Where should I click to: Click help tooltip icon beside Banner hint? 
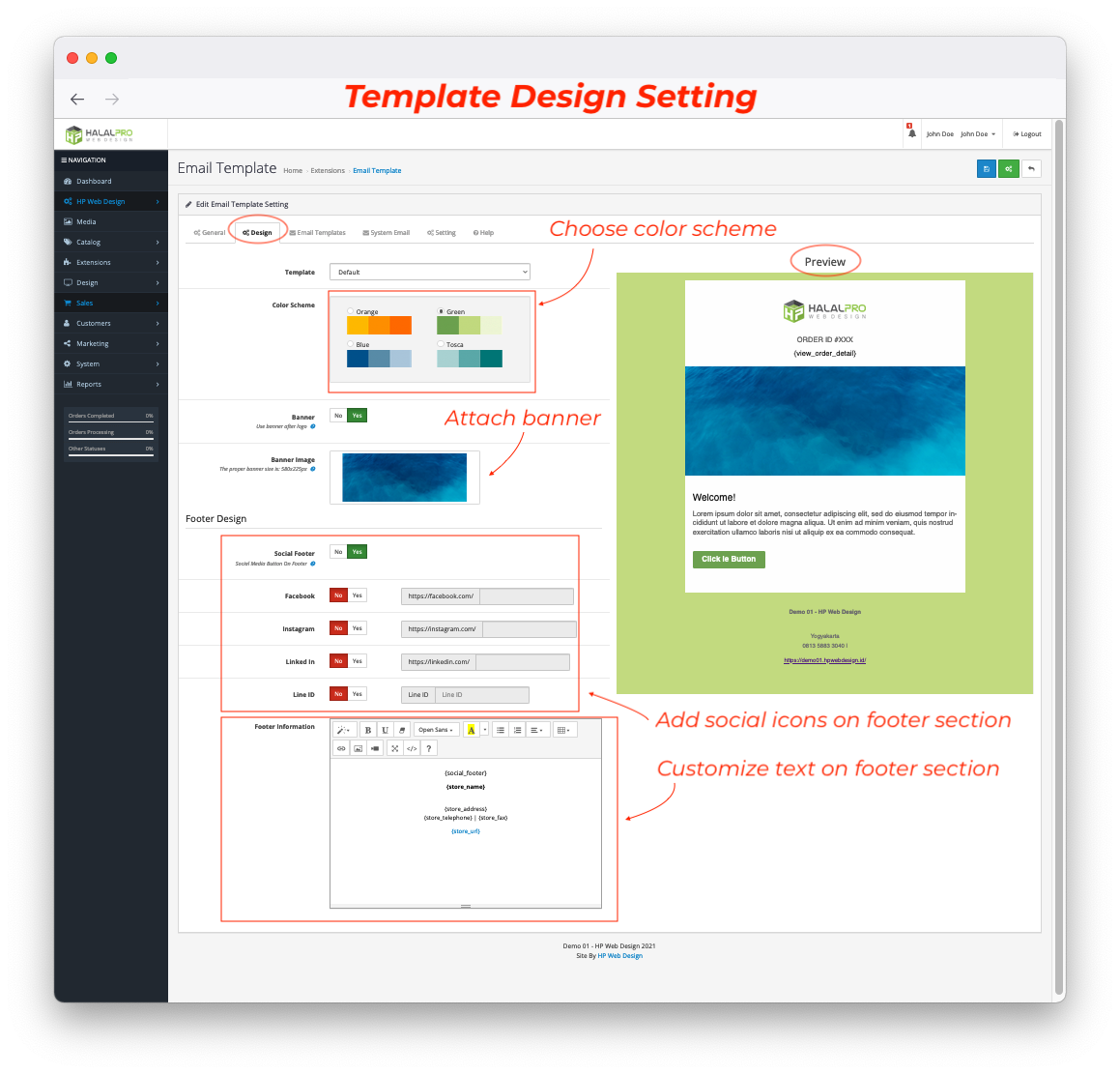pyautogui.click(x=313, y=426)
